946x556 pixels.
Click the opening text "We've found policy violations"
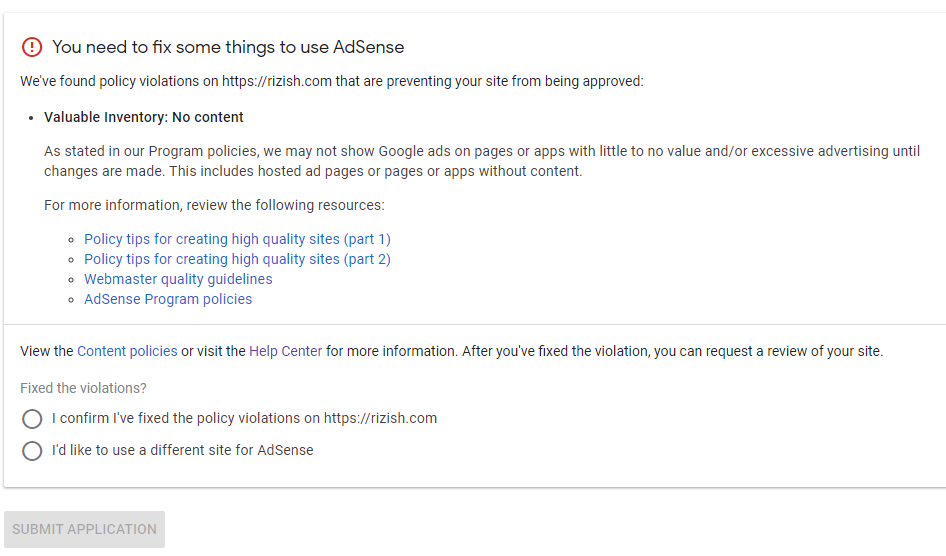click(118, 81)
